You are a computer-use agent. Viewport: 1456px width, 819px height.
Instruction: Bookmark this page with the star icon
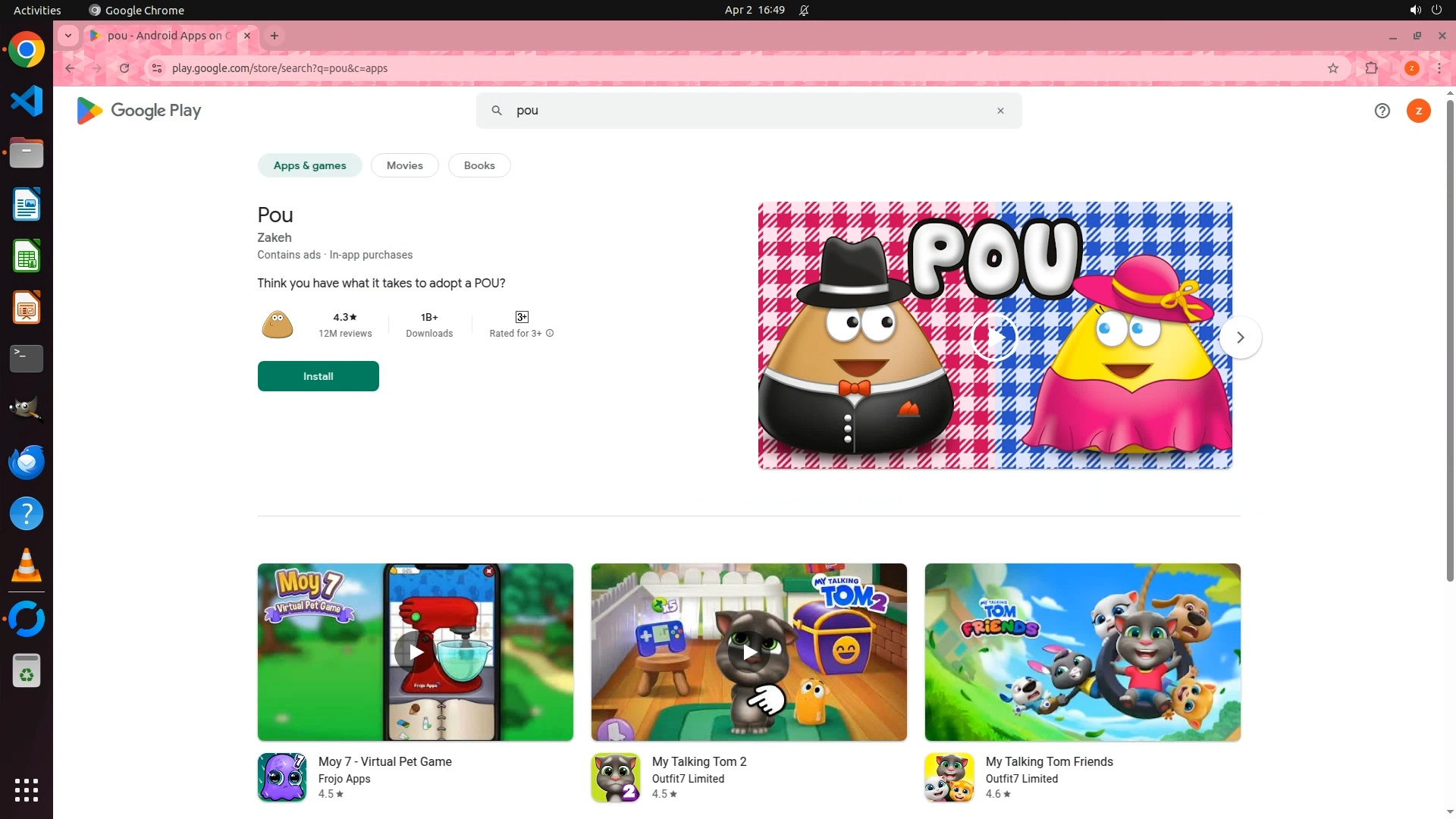click(1333, 68)
